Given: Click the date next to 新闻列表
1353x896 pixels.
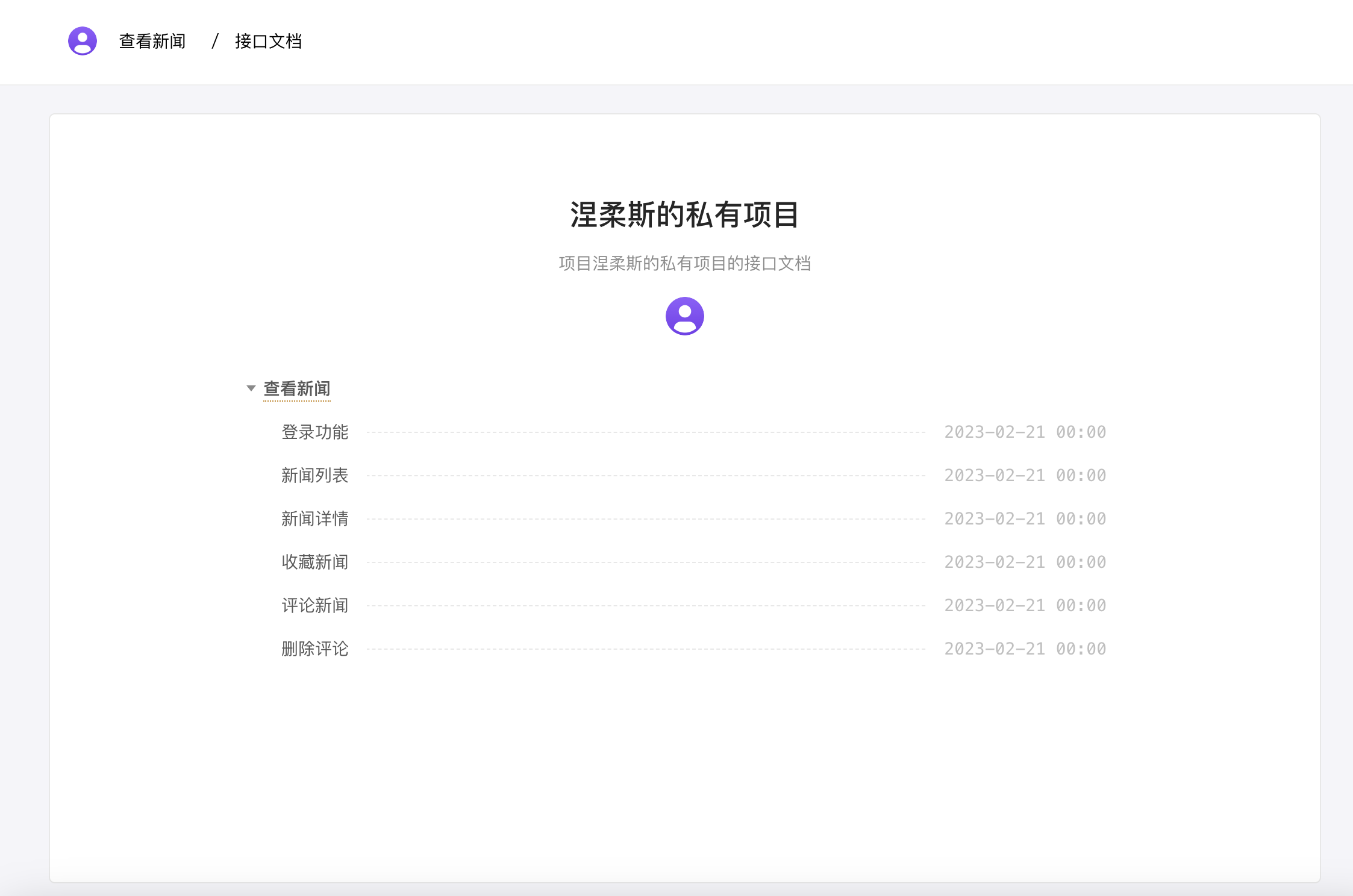Looking at the screenshot, I should coord(1025,475).
